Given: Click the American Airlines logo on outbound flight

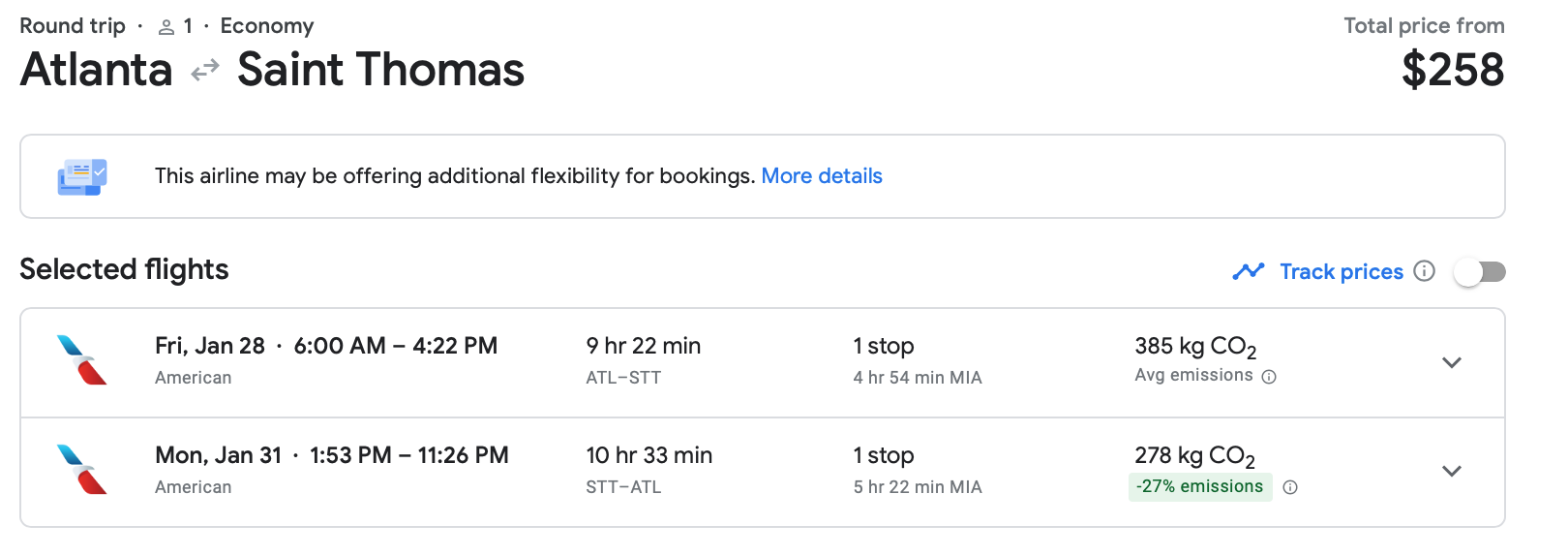Looking at the screenshot, I should [82, 360].
